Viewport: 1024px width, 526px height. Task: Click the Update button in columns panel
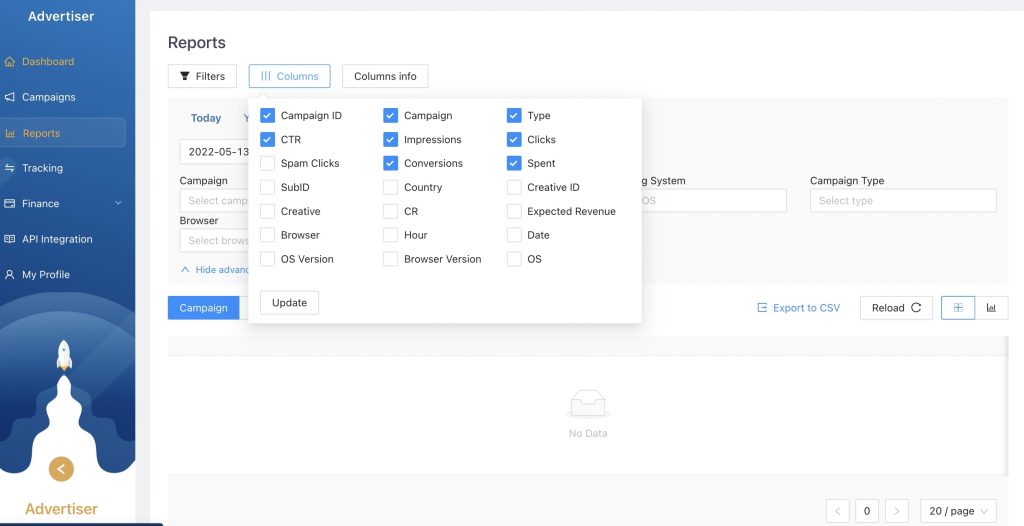click(289, 303)
